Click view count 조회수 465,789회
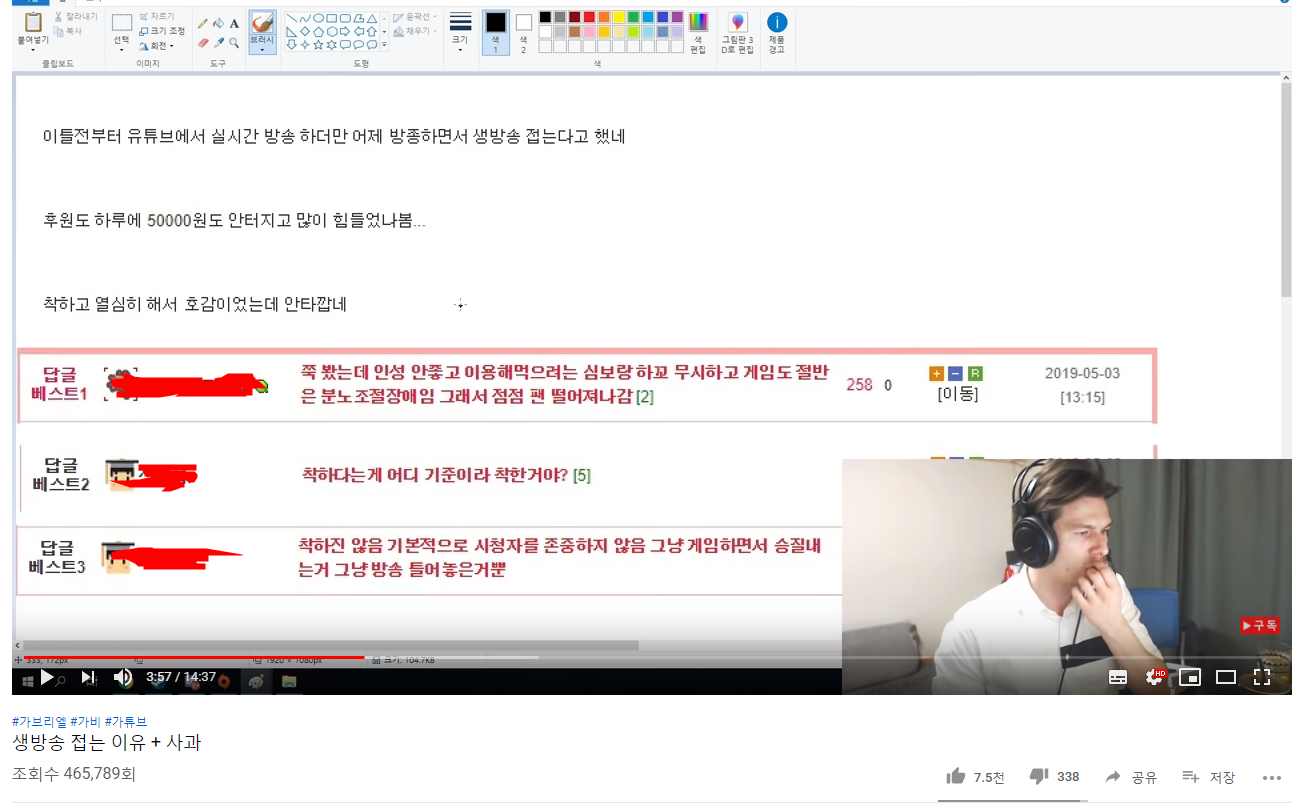This screenshot has width=1307, height=811. pos(74,774)
